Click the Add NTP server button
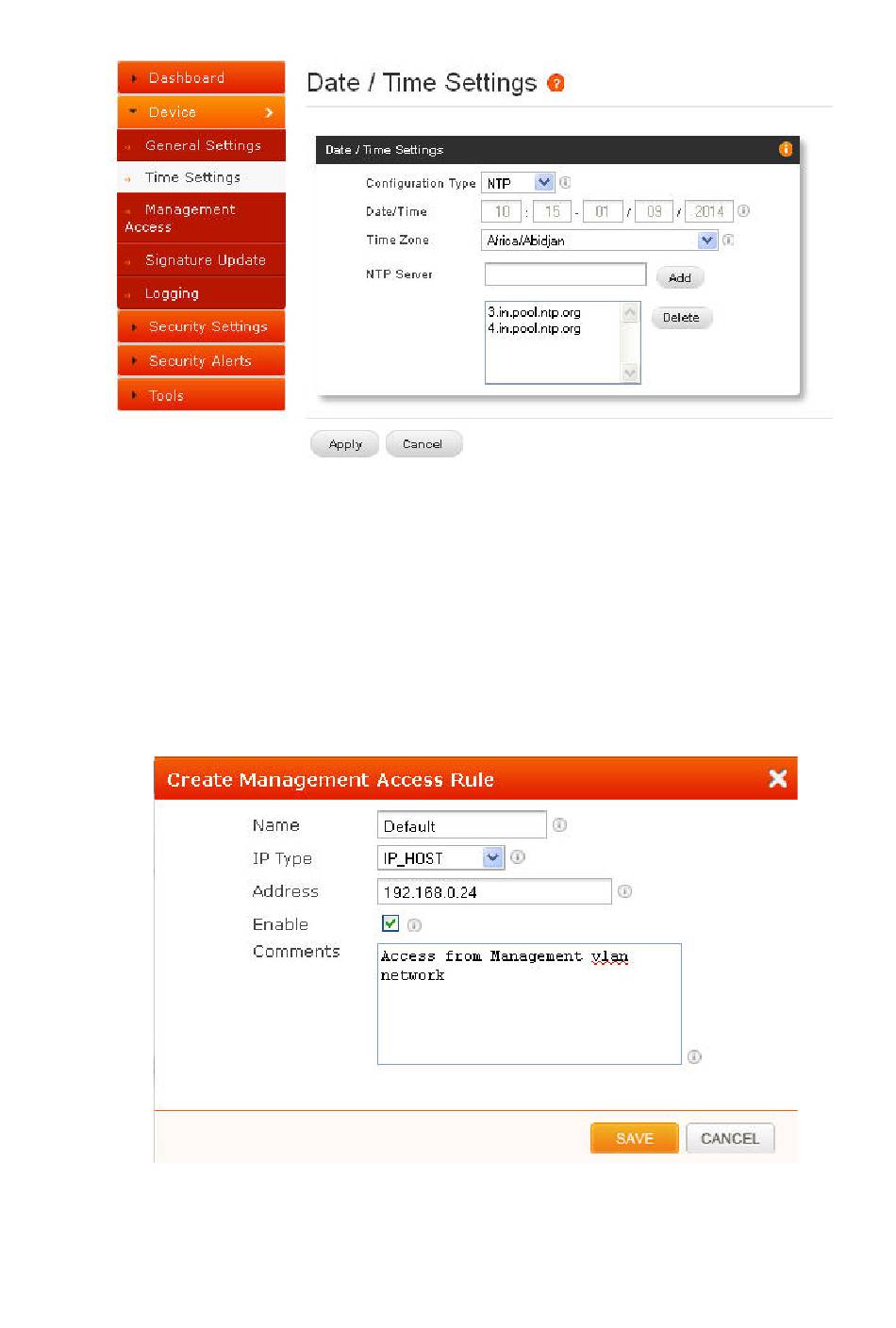The width and height of the screenshot is (896, 1328). (x=680, y=277)
